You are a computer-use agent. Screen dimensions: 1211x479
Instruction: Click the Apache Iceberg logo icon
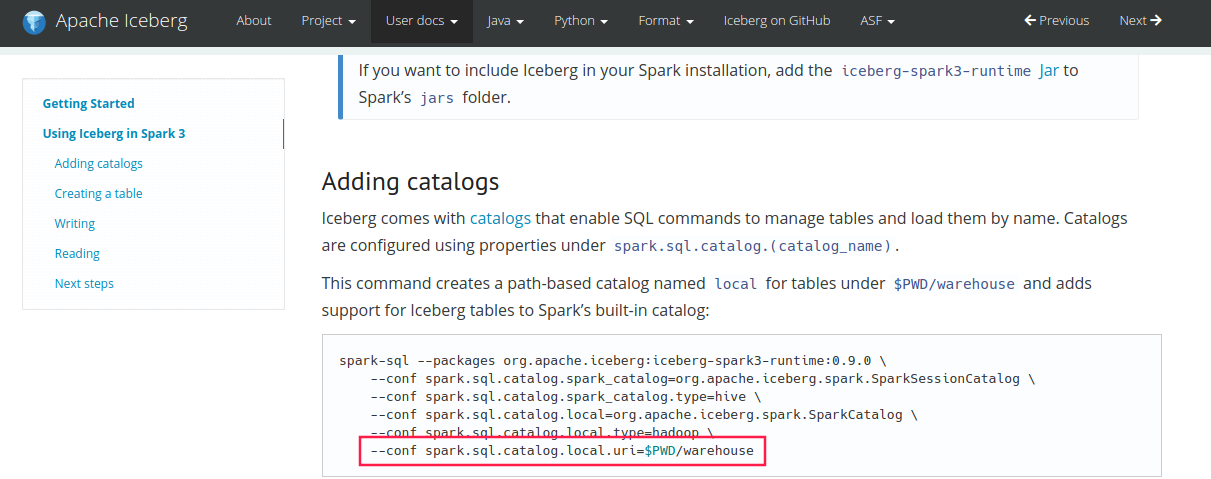[x=35, y=21]
